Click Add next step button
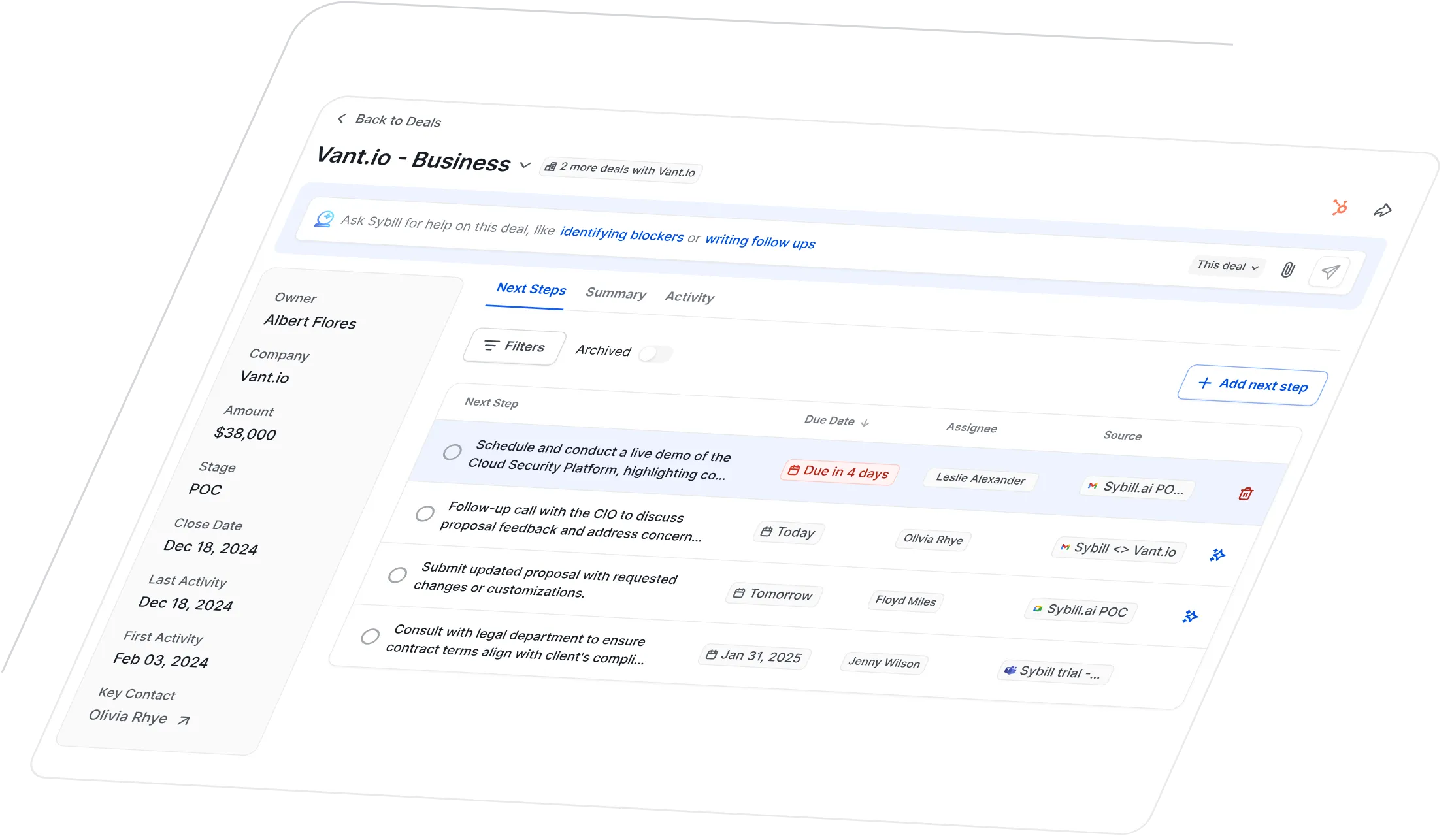 1252,385
